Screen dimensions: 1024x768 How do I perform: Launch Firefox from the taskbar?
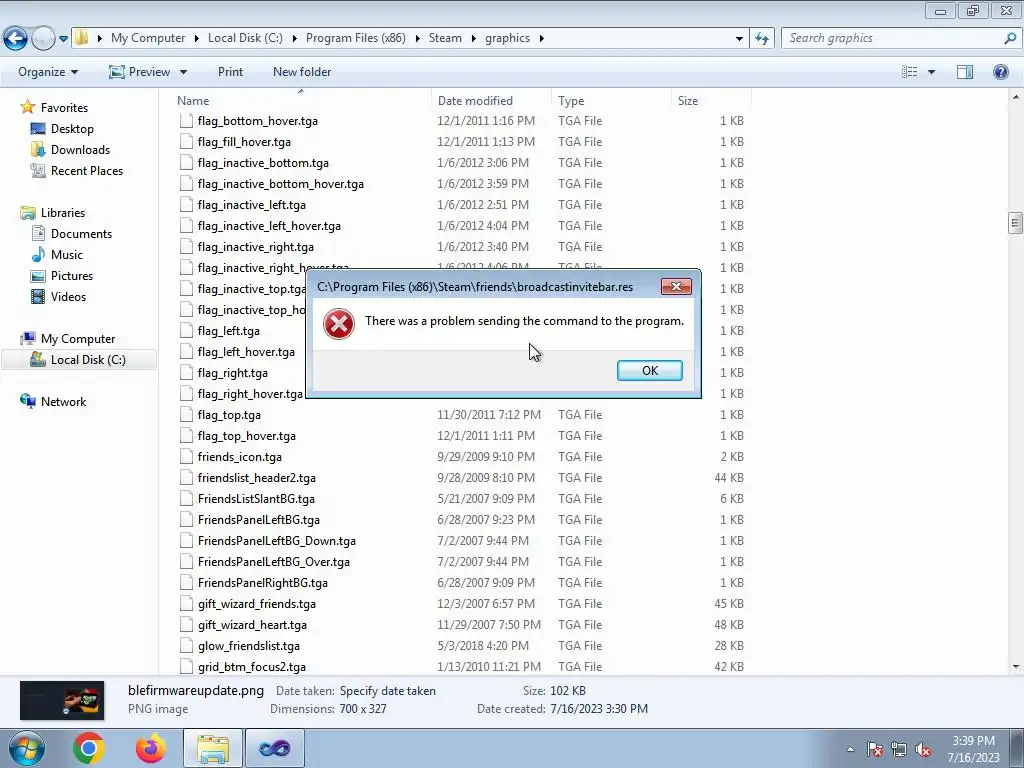click(x=151, y=748)
